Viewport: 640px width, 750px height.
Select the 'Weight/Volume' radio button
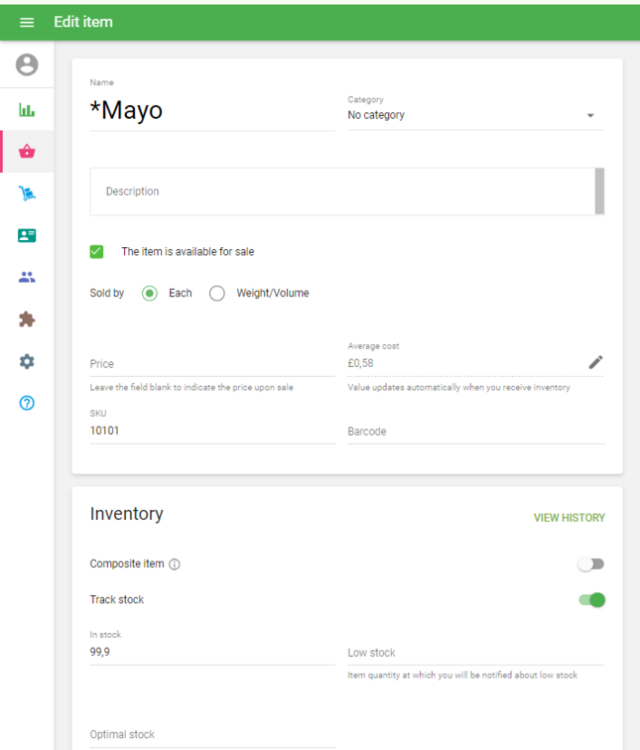tap(217, 293)
